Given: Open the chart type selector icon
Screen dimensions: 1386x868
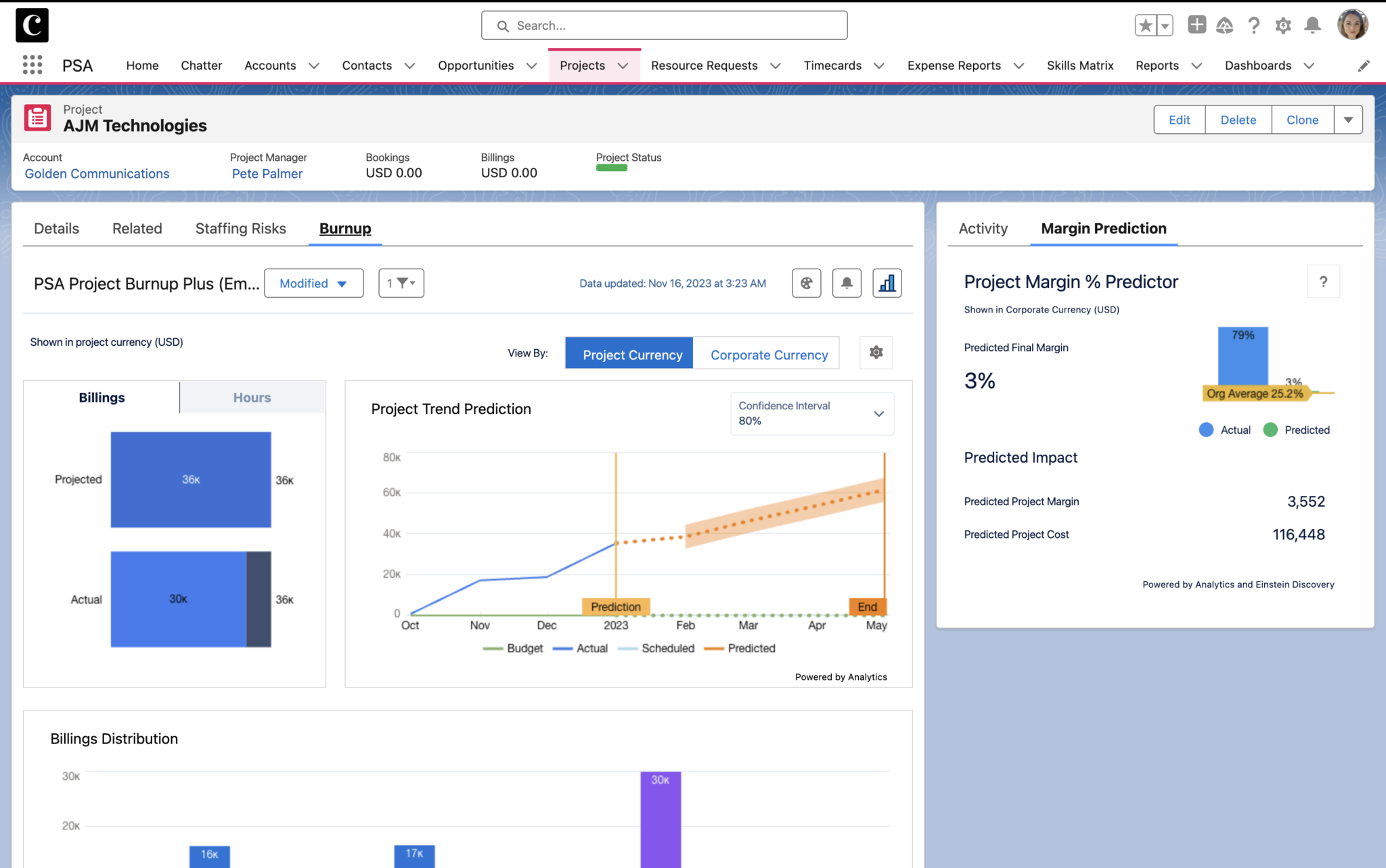Looking at the screenshot, I should [887, 283].
